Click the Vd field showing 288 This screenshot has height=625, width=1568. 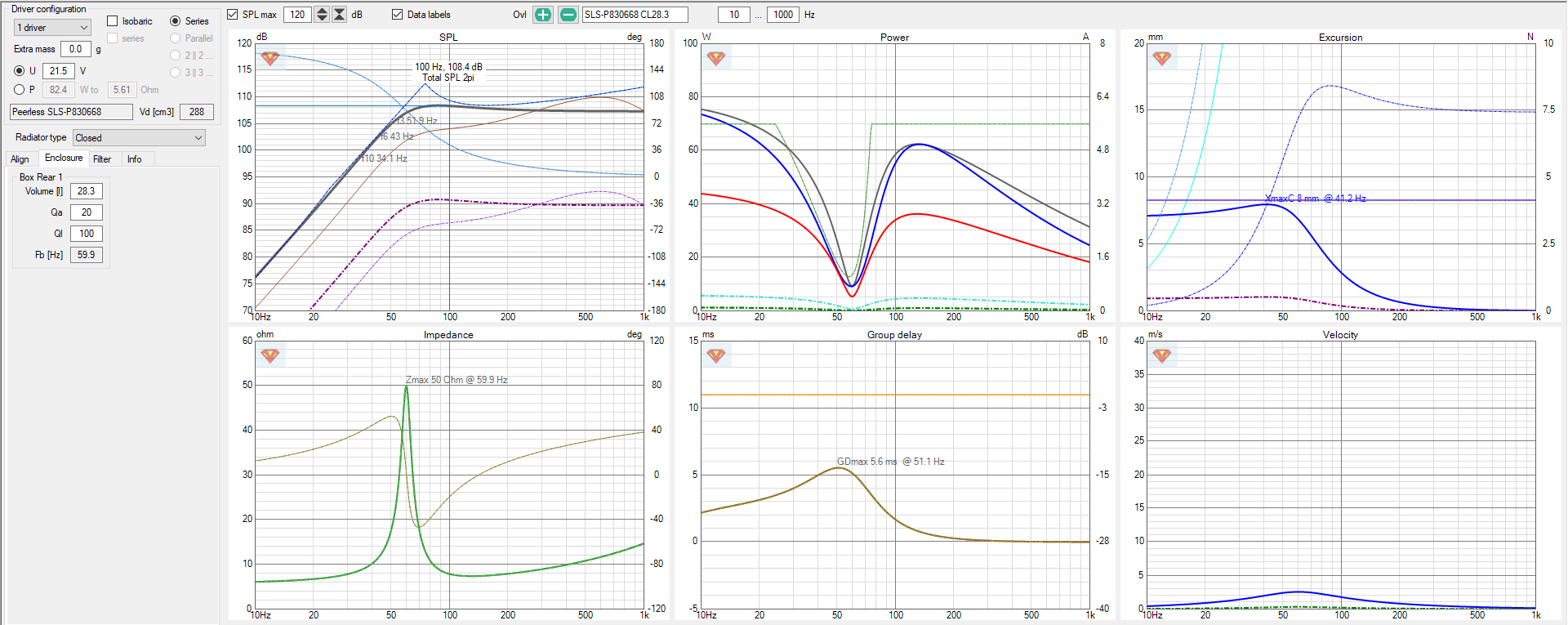[x=197, y=112]
